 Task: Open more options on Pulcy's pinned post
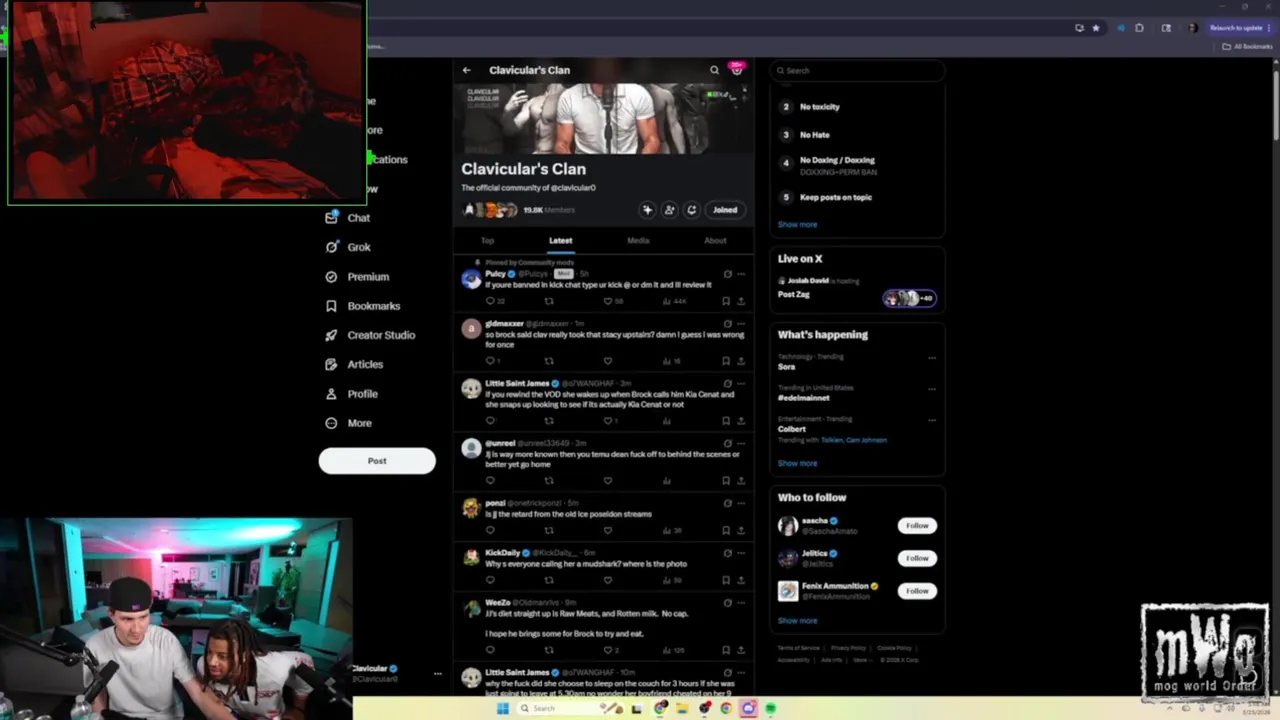pos(741,274)
